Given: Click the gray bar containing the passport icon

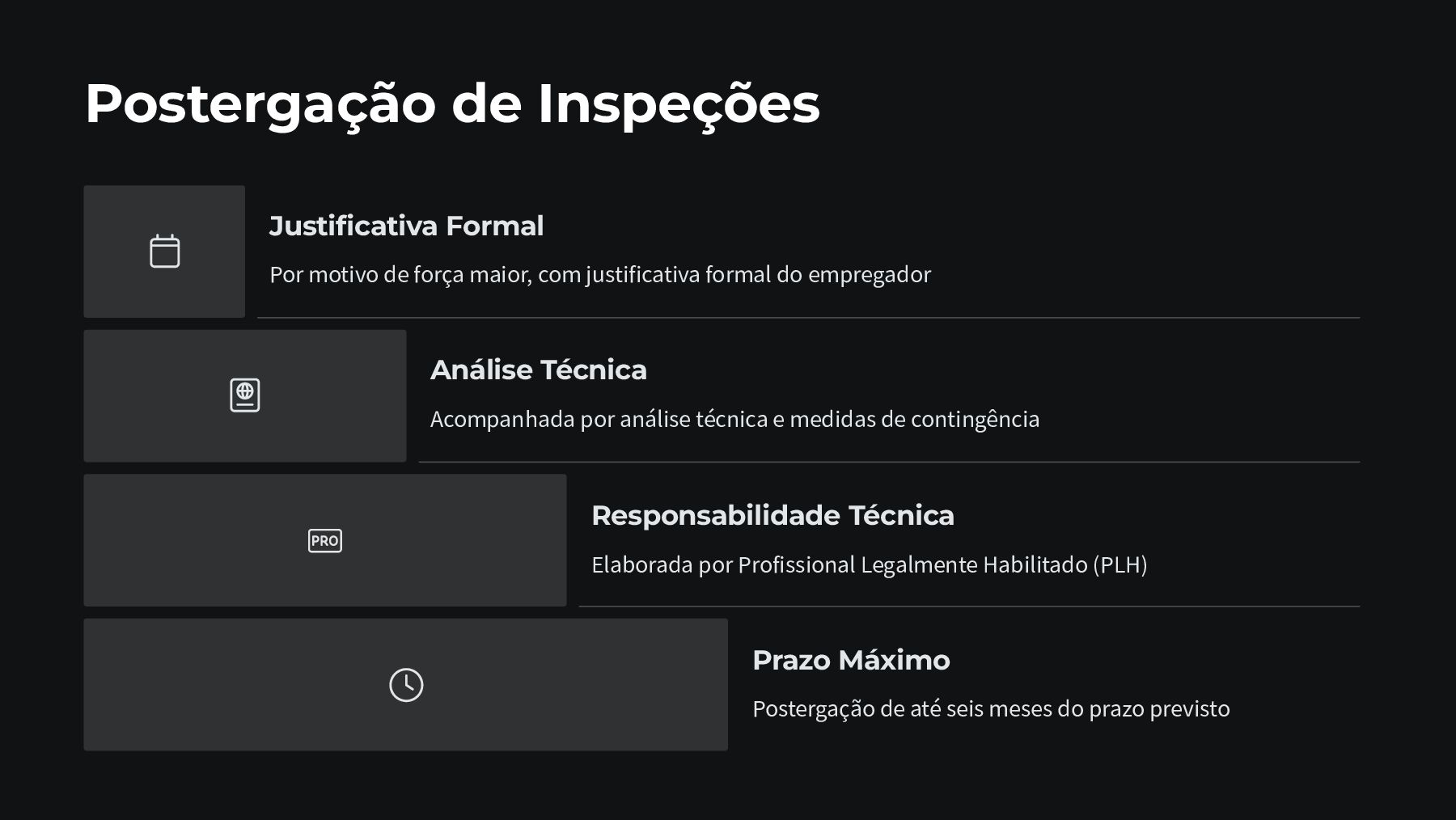Looking at the screenshot, I should click(245, 395).
